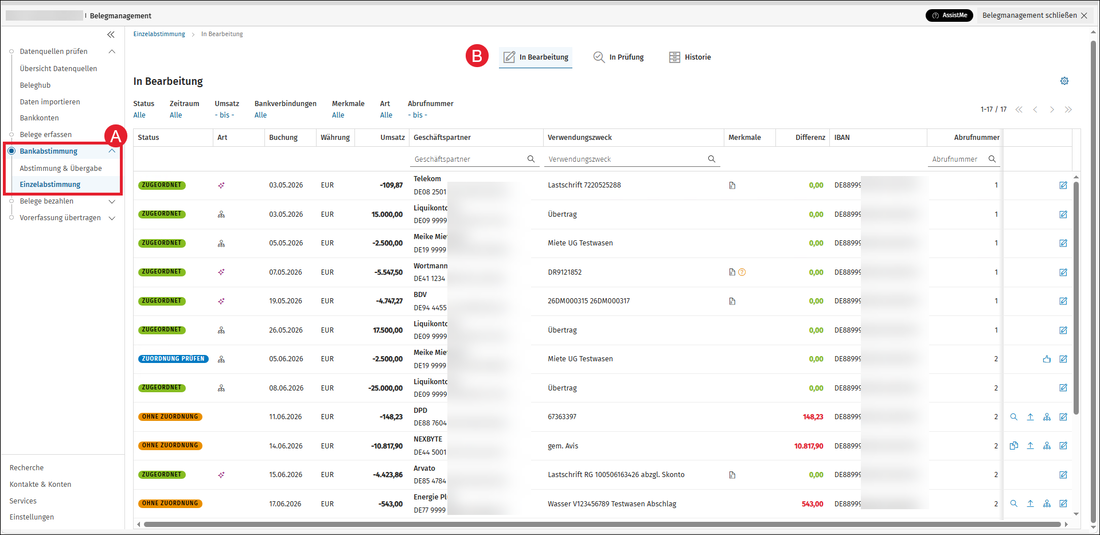
Task: Open the Abrufnummer range filter
Action: coord(418,115)
